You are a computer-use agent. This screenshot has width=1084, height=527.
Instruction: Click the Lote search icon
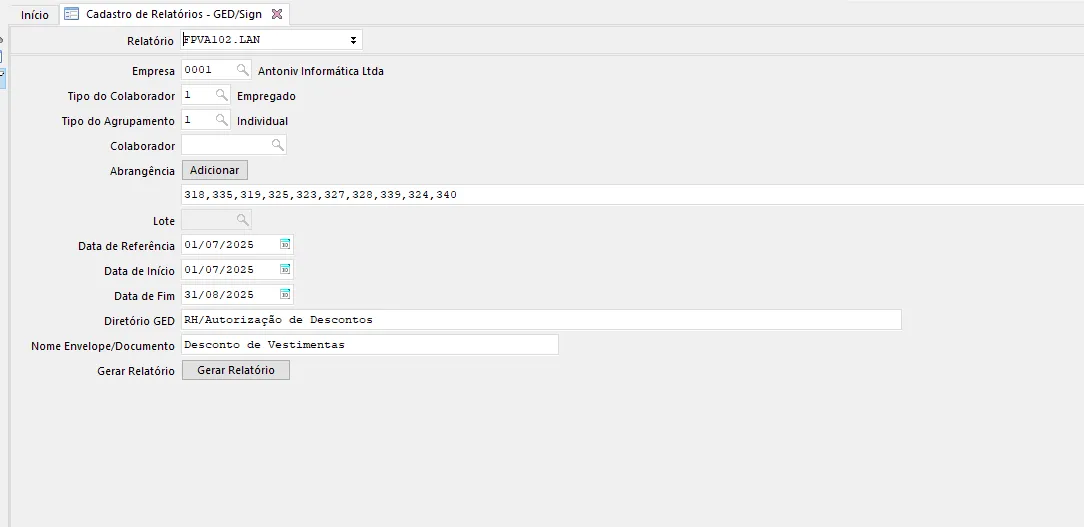coord(242,220)
